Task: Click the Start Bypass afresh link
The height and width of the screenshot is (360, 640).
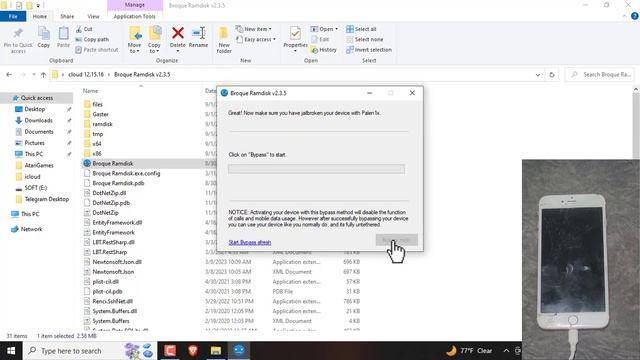Action: 250,242
